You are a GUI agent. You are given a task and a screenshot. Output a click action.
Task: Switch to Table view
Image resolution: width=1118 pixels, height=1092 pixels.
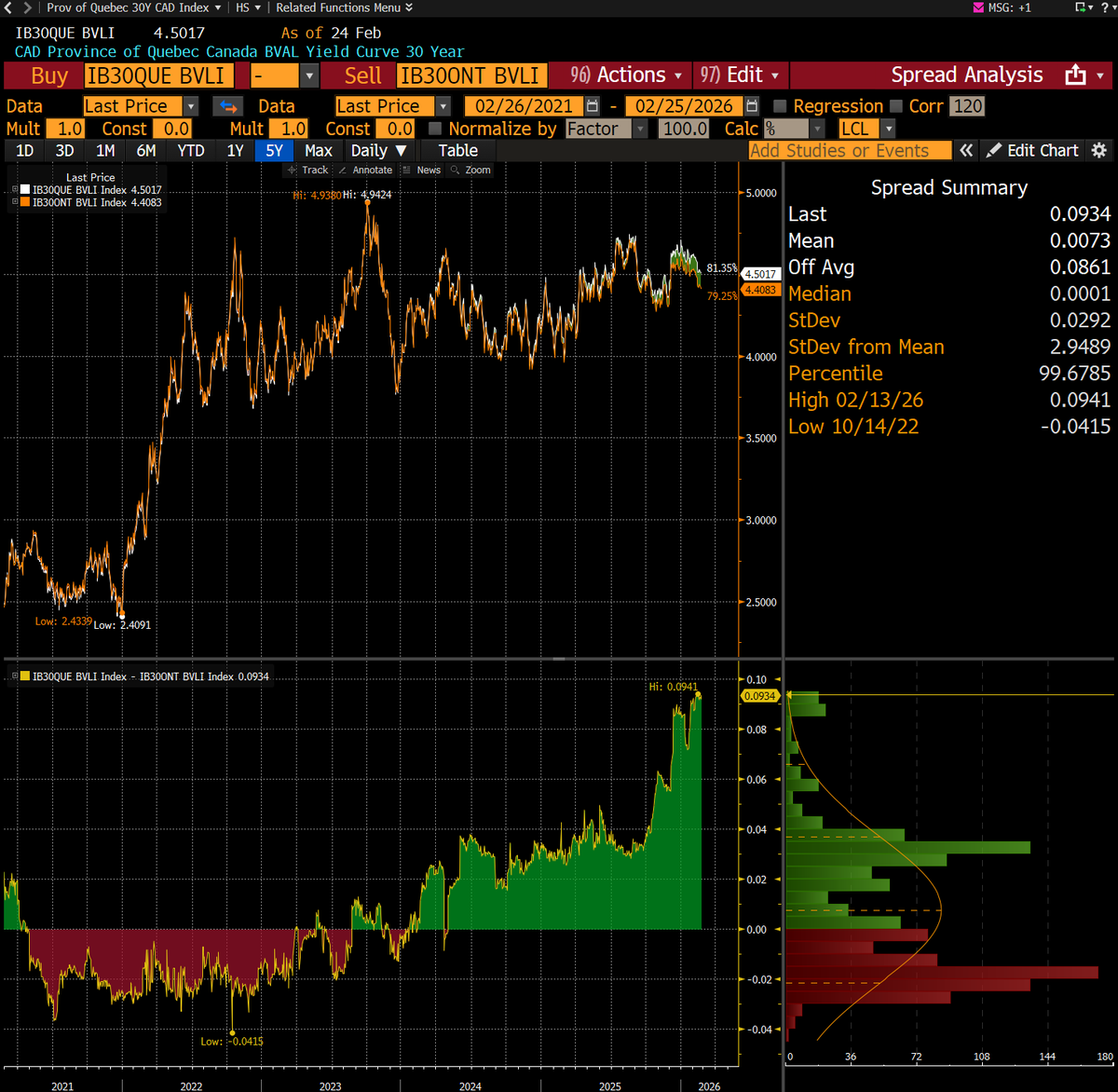pos(457,151)
